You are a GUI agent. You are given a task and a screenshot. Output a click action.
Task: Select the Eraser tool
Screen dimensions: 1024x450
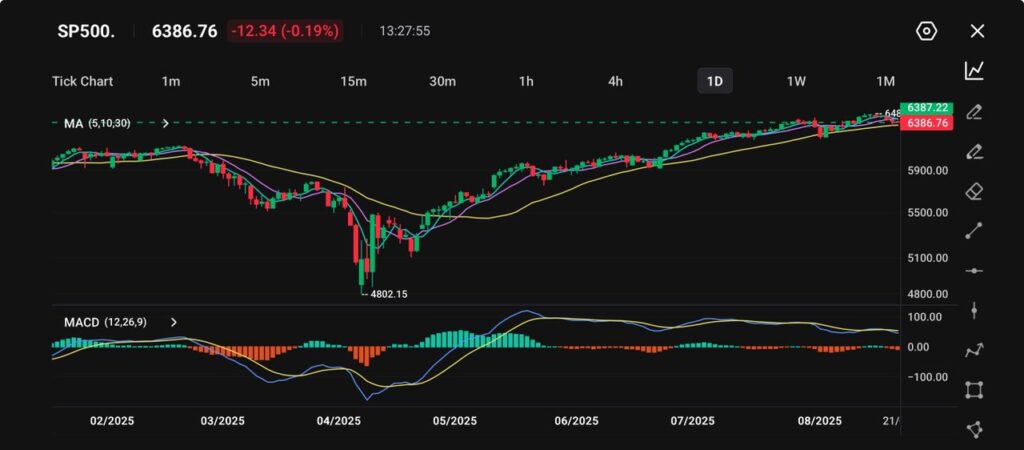point(974,192)
